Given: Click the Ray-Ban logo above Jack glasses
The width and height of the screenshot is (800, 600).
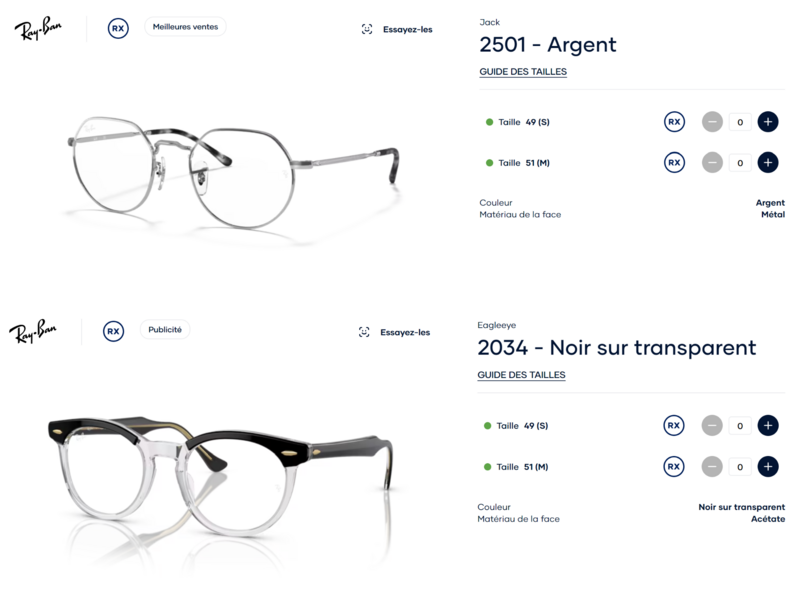Looking at the screenshot, I should pyautogui.click(x=38, y=29).
